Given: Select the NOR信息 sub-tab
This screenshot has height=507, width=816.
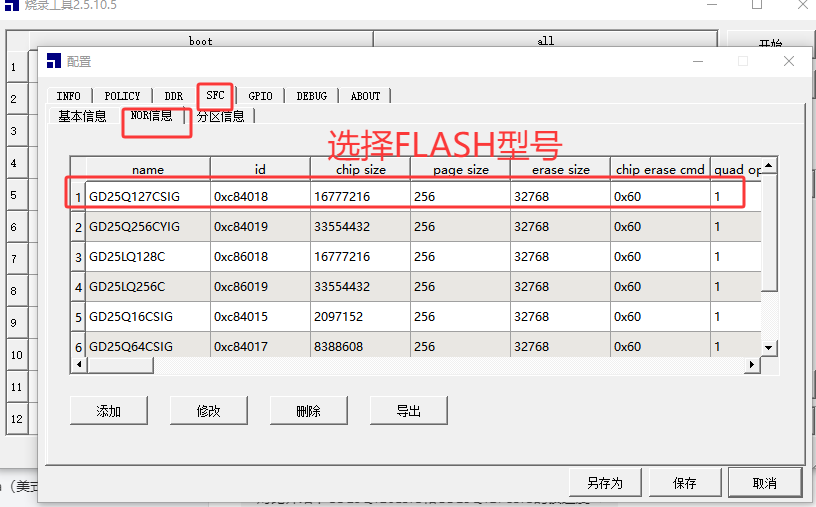Looking at the screenshot, I should click(x=151, y=115).
